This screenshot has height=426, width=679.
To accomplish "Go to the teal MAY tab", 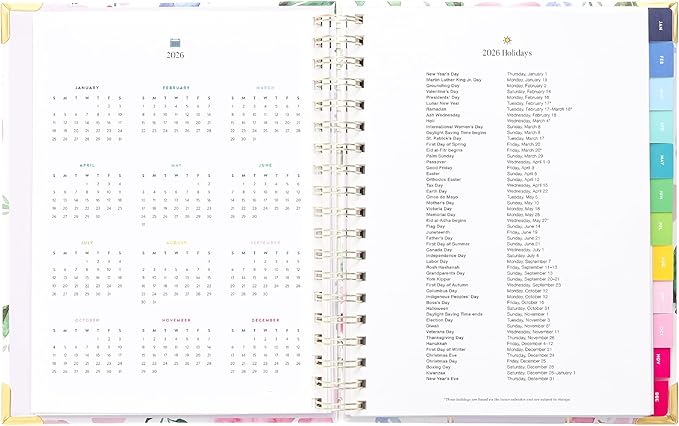I will click(661, 161).
